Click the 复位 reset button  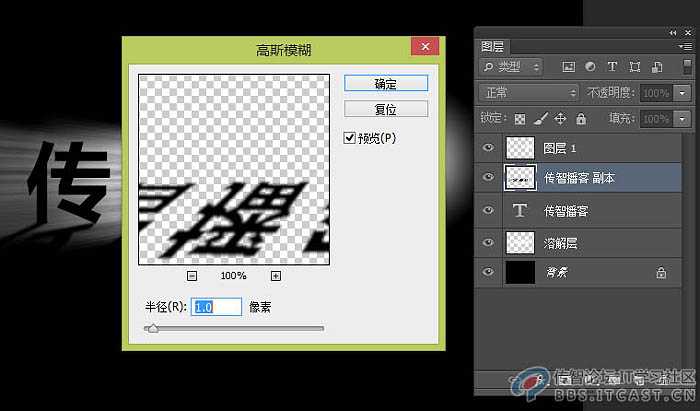click(x=385, y=108)
